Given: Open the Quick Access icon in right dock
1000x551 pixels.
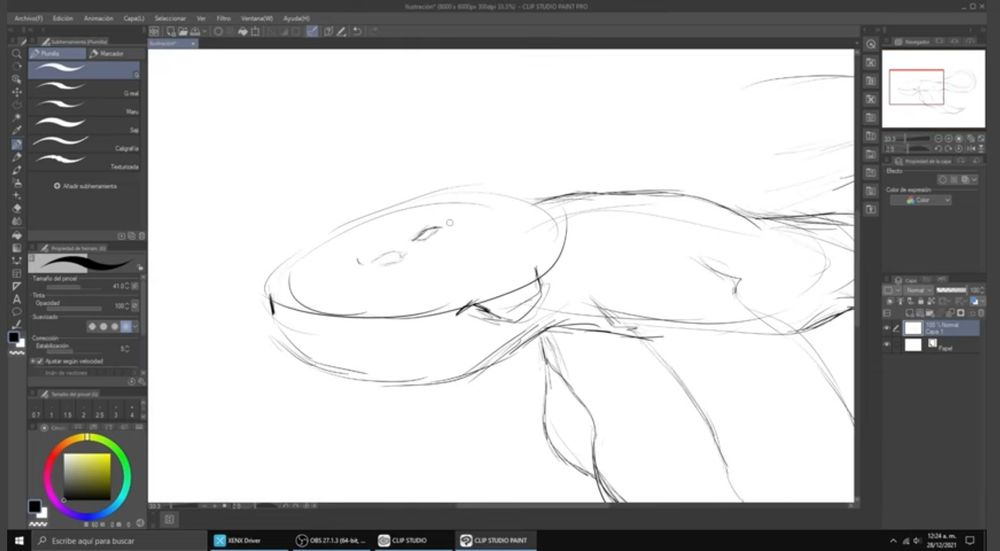Looking at the screenshot, I should [x=871, y=44].
